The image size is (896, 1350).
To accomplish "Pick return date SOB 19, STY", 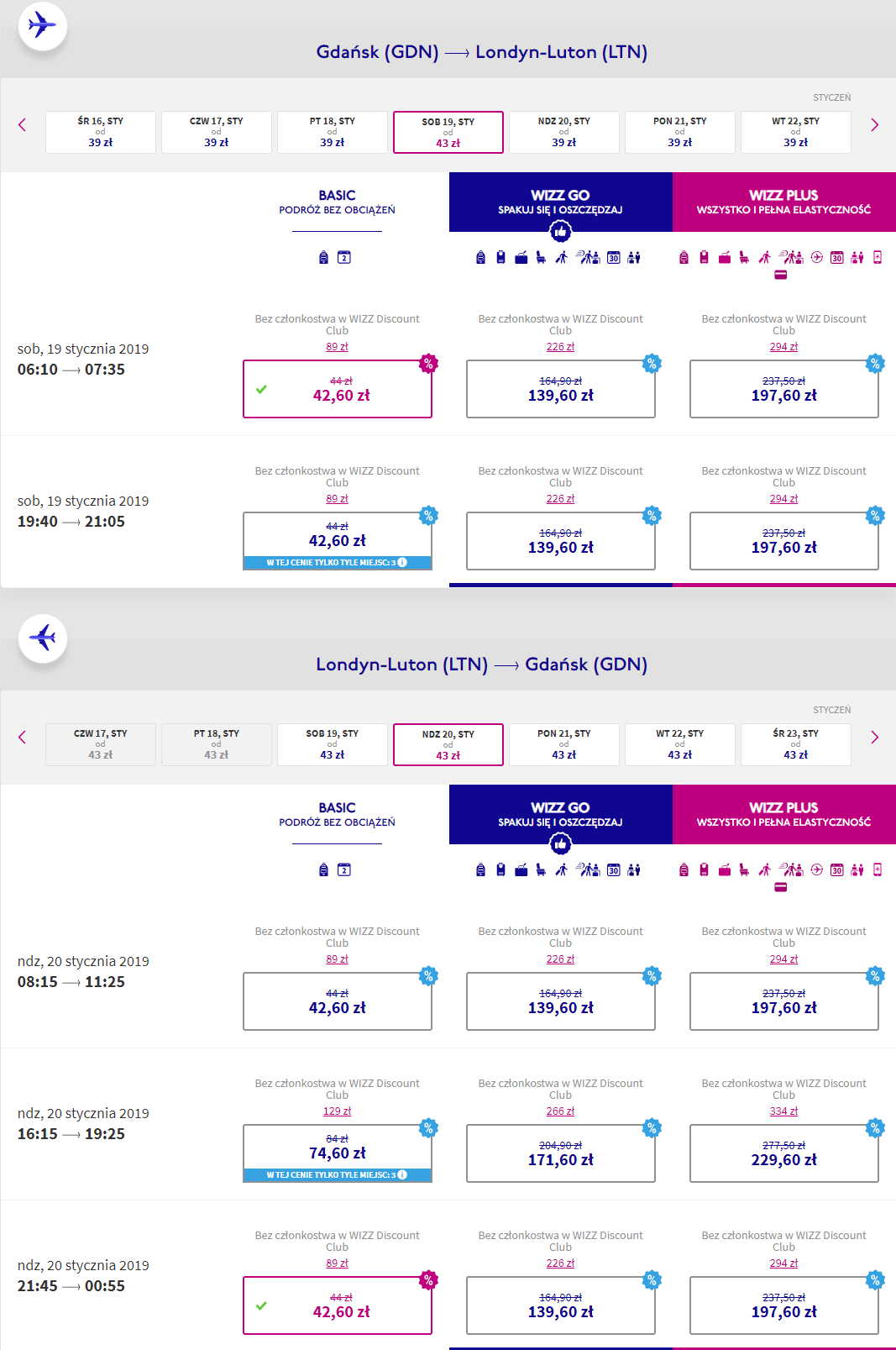I will (x=333, y=744).
